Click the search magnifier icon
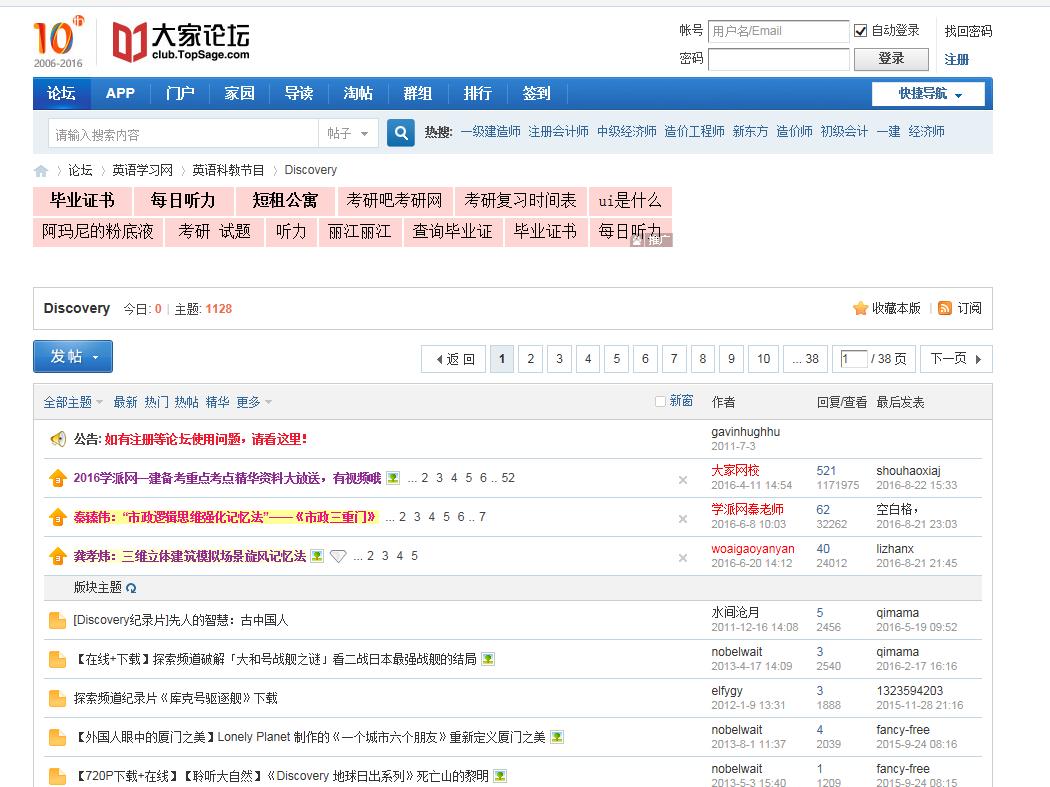The width and height of the screenshot is (1050, 787). tap(400, 132)
